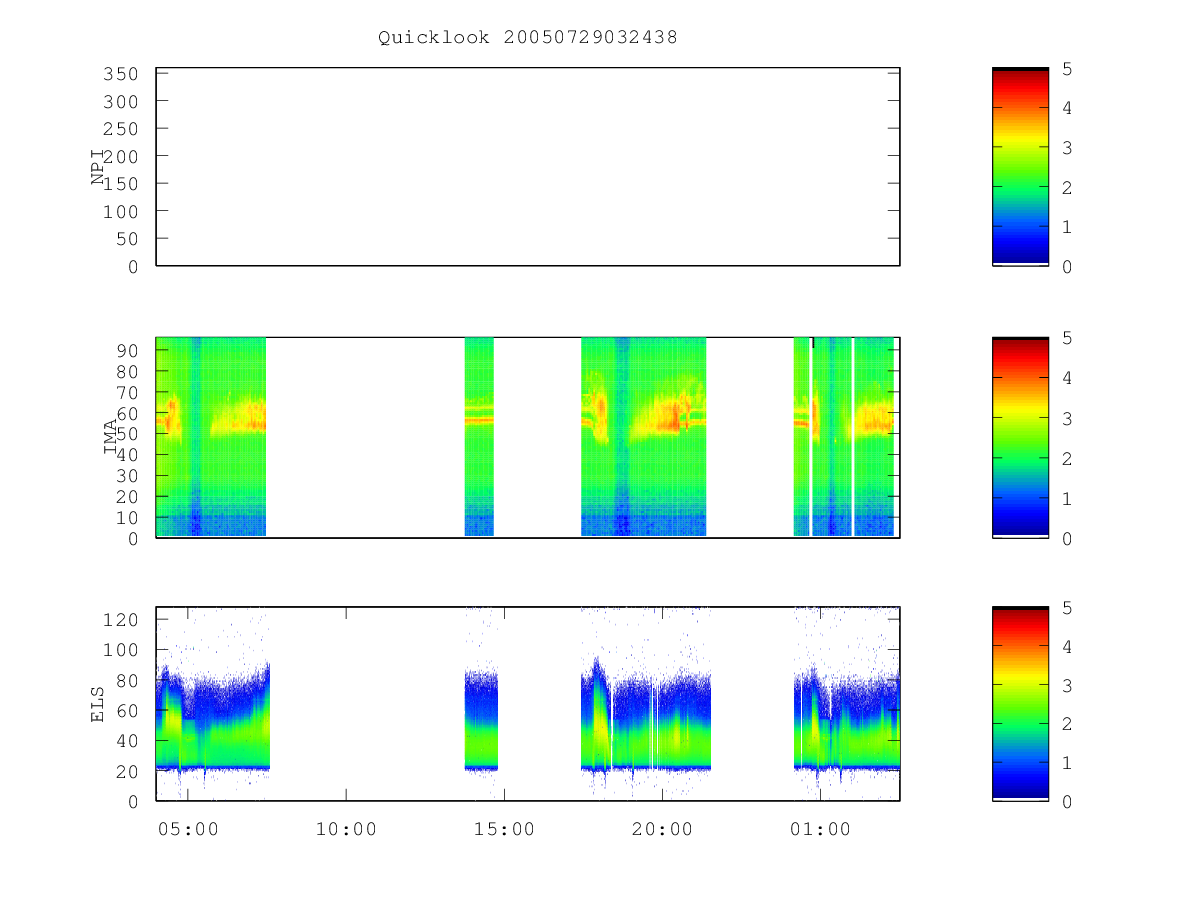Select the NPI axis label
The height and width of the screenshot is (900, 1200).
[x=98, y=167]
